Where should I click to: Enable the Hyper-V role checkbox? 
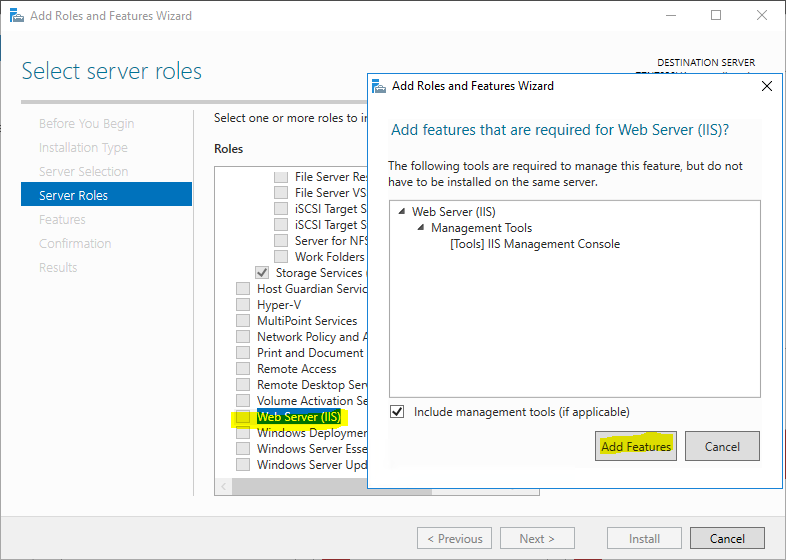tap(243, 305)
